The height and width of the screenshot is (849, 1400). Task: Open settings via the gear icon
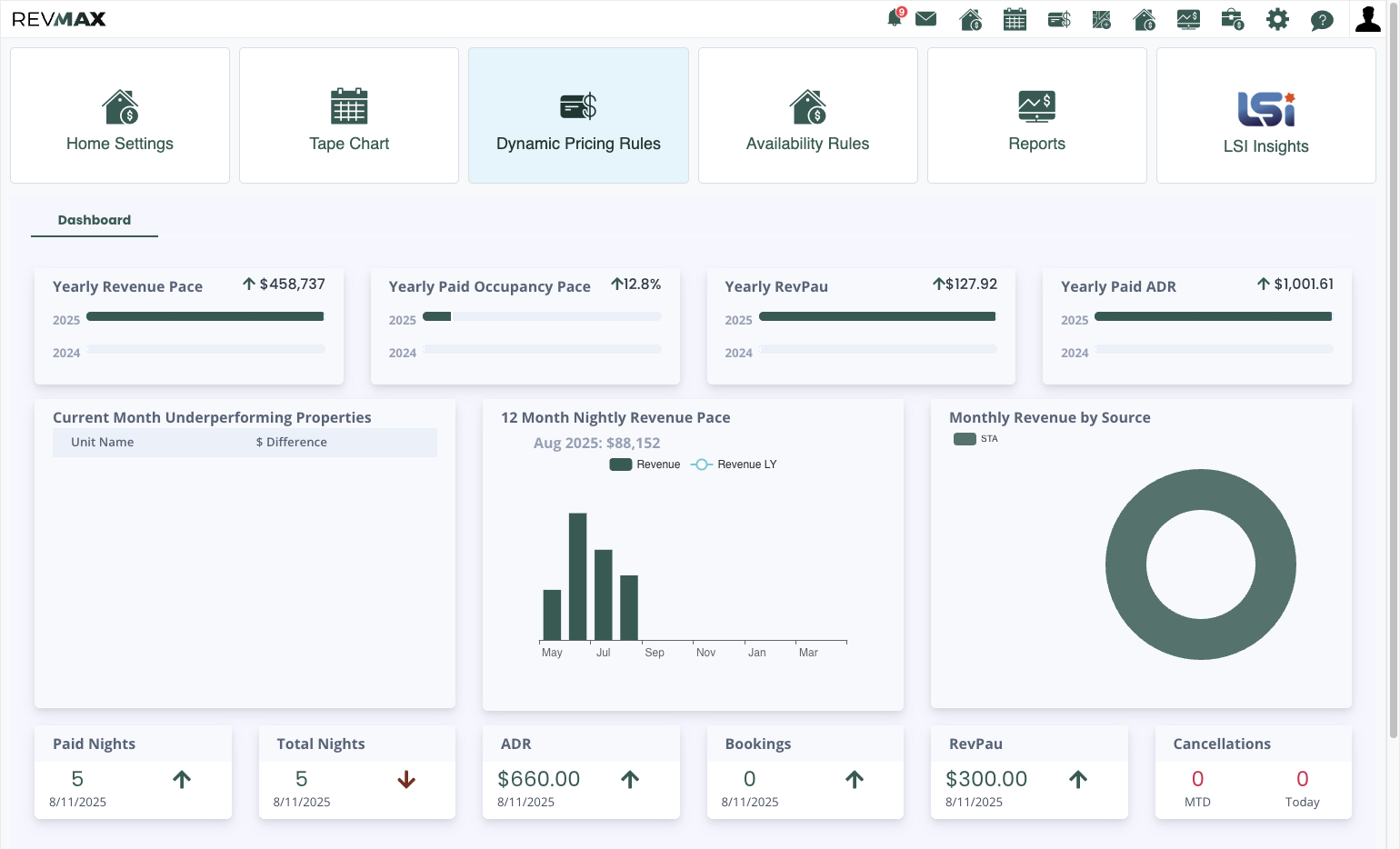click(1277, 19)
